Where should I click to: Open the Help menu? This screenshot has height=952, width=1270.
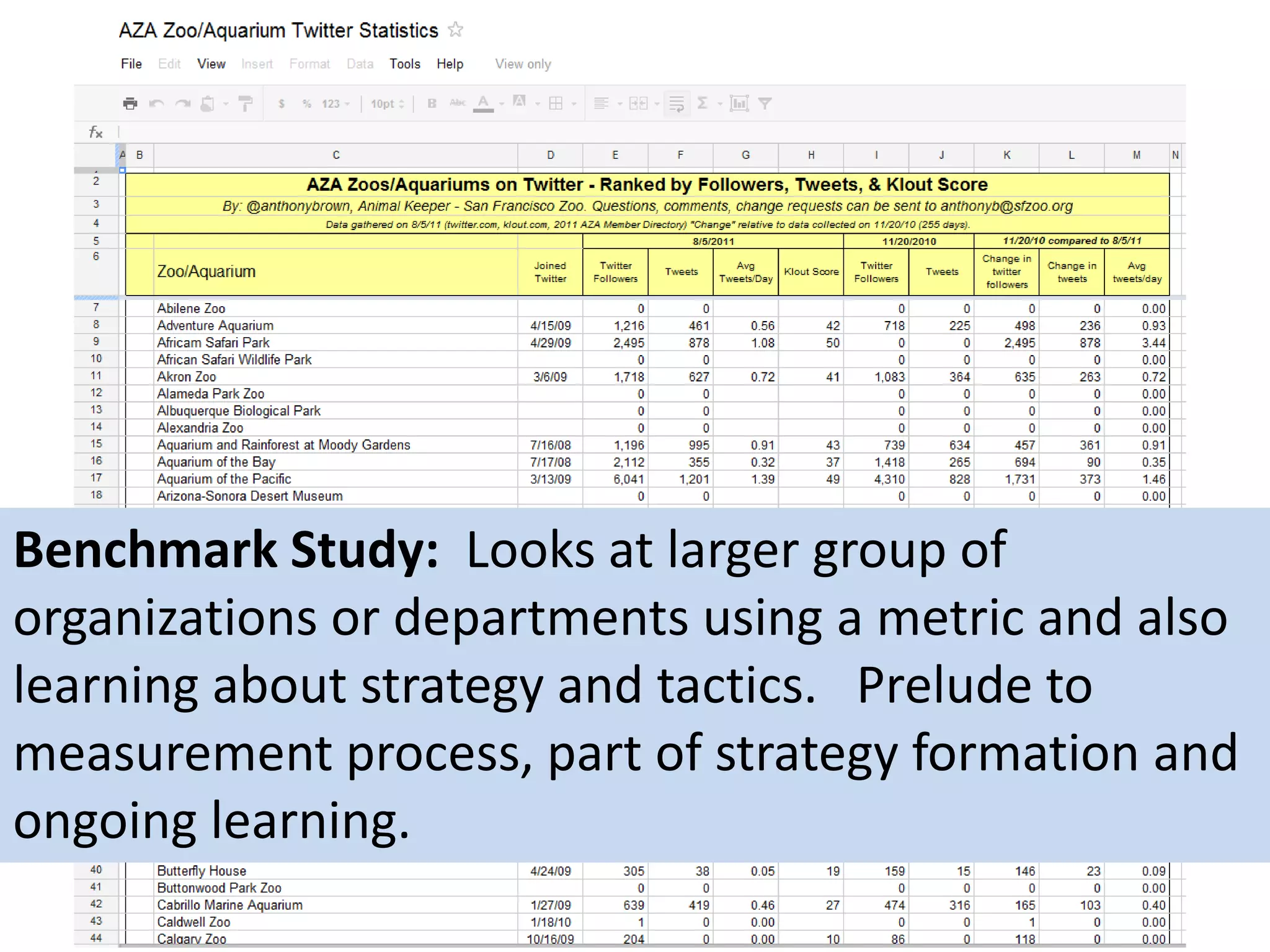click(x=450, y=64)
